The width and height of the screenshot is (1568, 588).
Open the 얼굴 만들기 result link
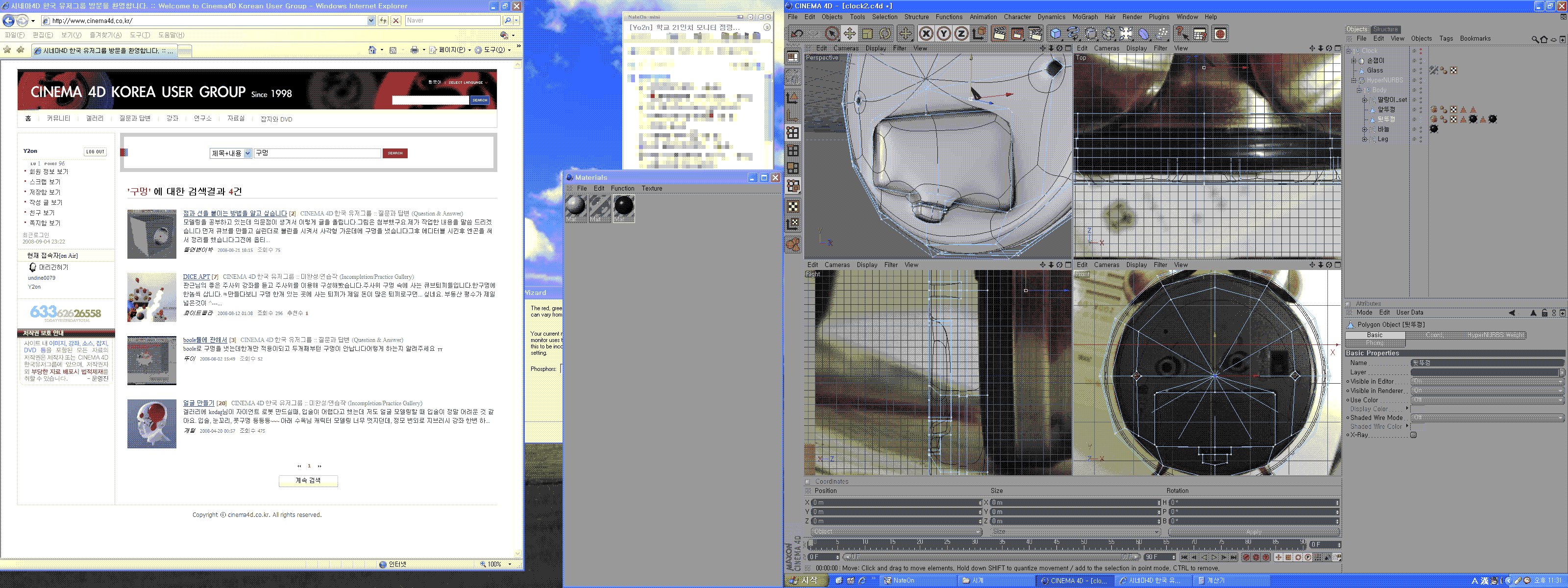pyautogui.click(x=198, y=404)
